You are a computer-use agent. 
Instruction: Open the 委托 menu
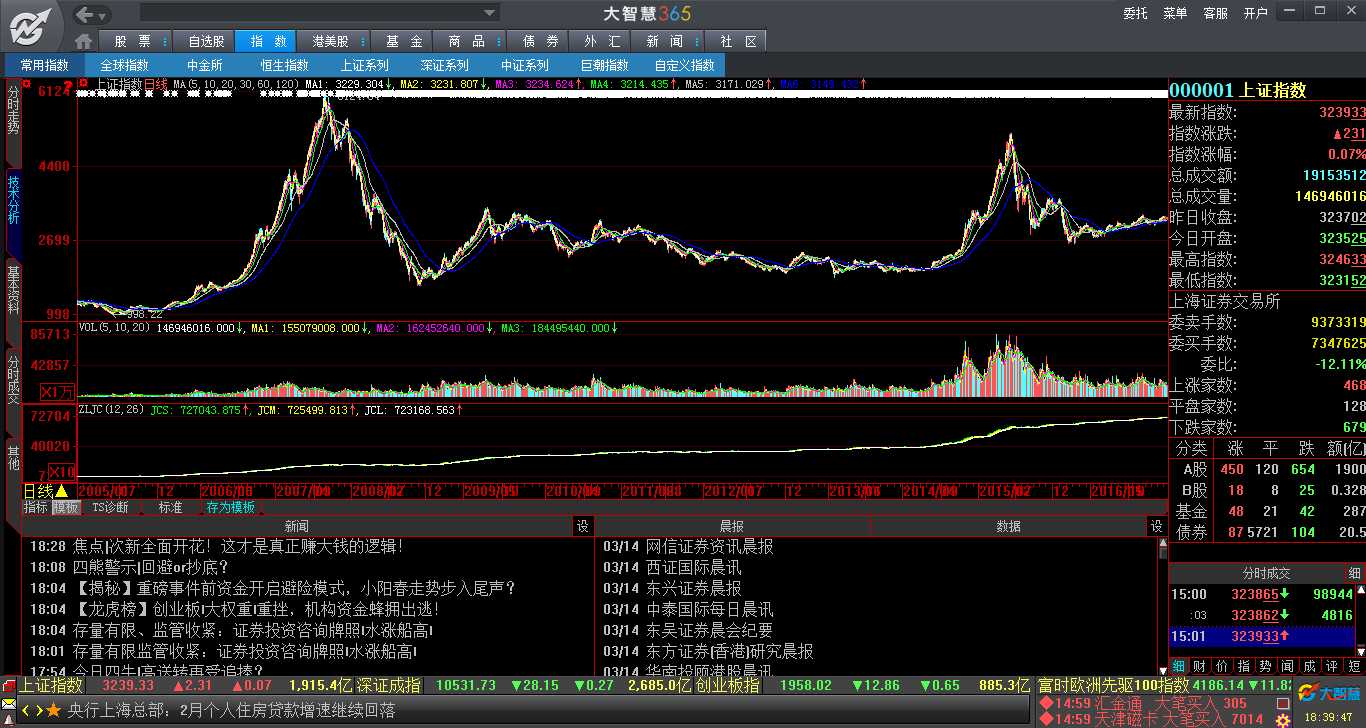point(1135,13)
